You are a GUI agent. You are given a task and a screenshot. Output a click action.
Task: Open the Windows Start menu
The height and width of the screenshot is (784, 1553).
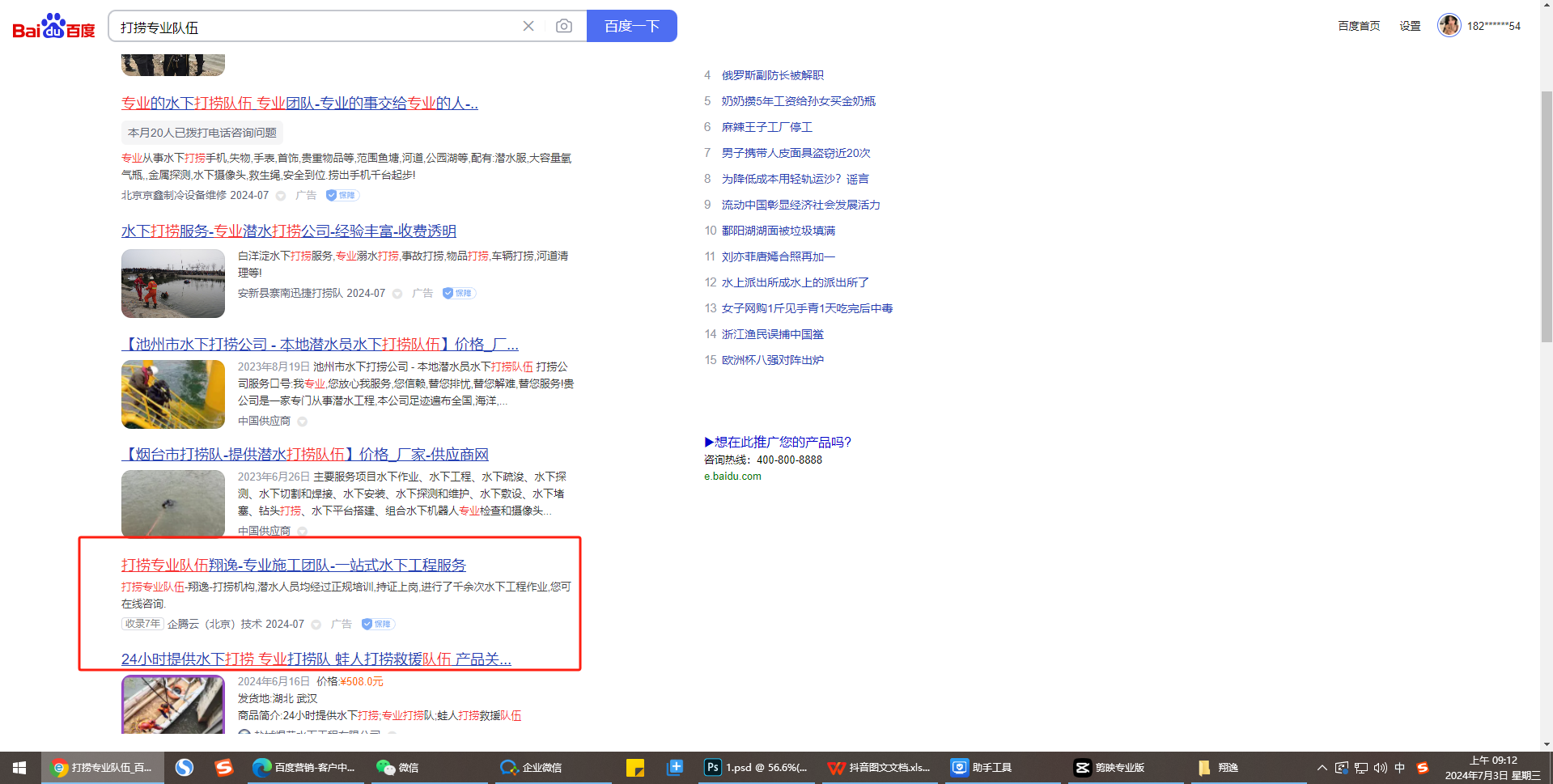tap(19, 768)
